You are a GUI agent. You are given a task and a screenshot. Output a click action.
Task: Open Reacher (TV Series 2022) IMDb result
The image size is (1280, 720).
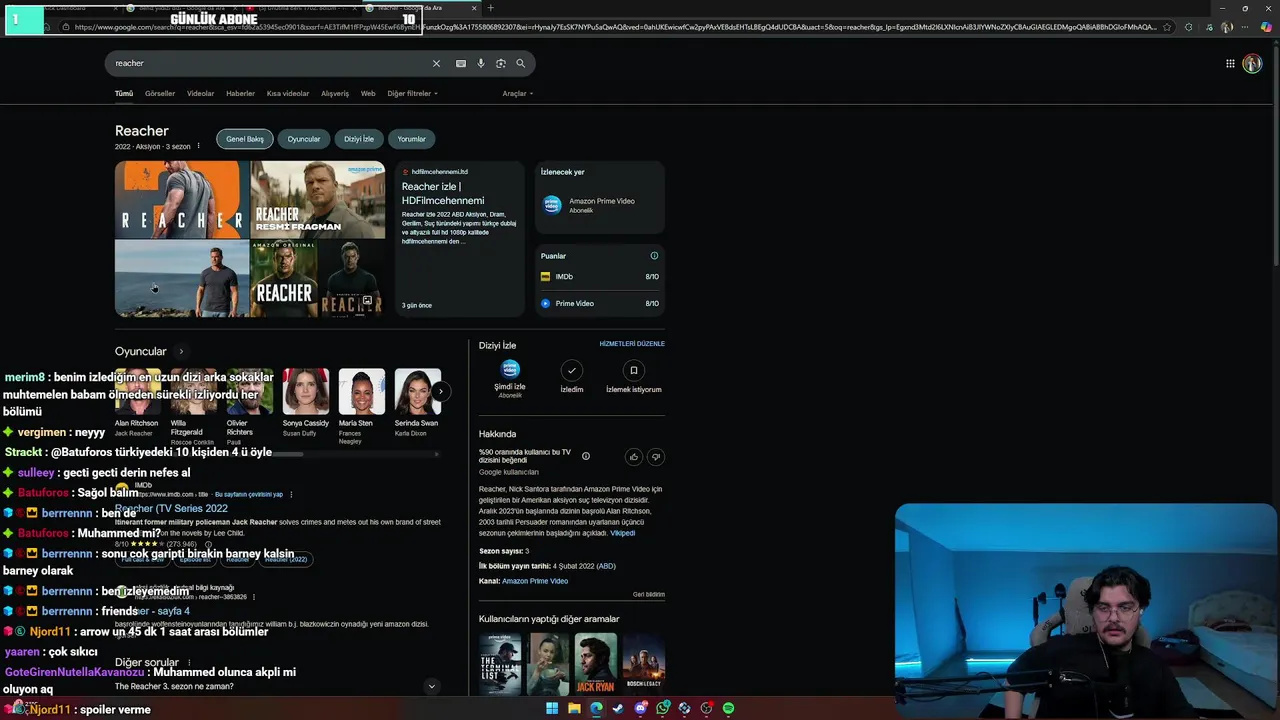click(x=171, y=508)
